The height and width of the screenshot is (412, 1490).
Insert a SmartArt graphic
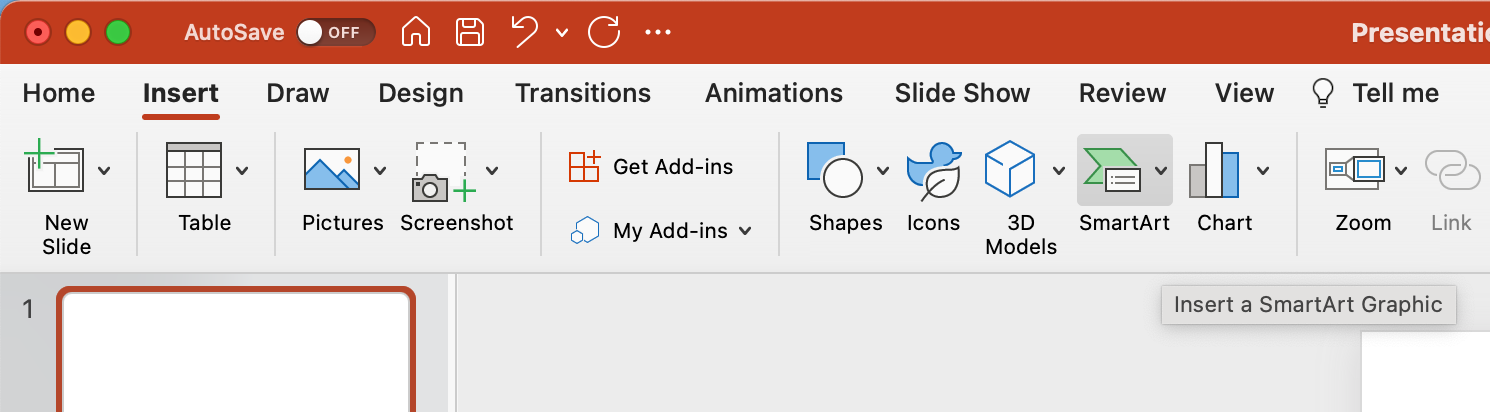point(1110,172)
